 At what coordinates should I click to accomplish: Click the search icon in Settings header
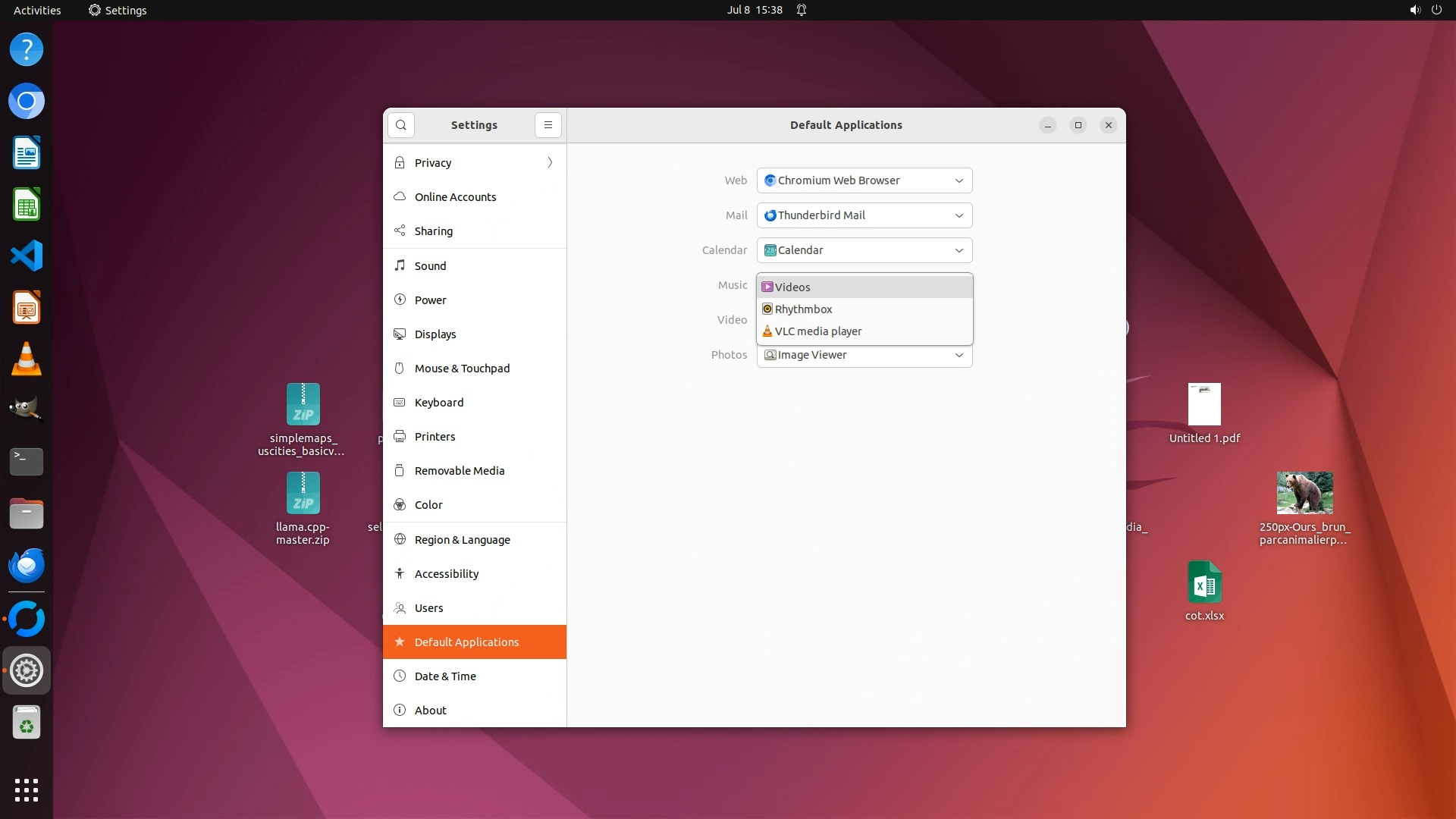pyautogui.click(x=400, y=125)
